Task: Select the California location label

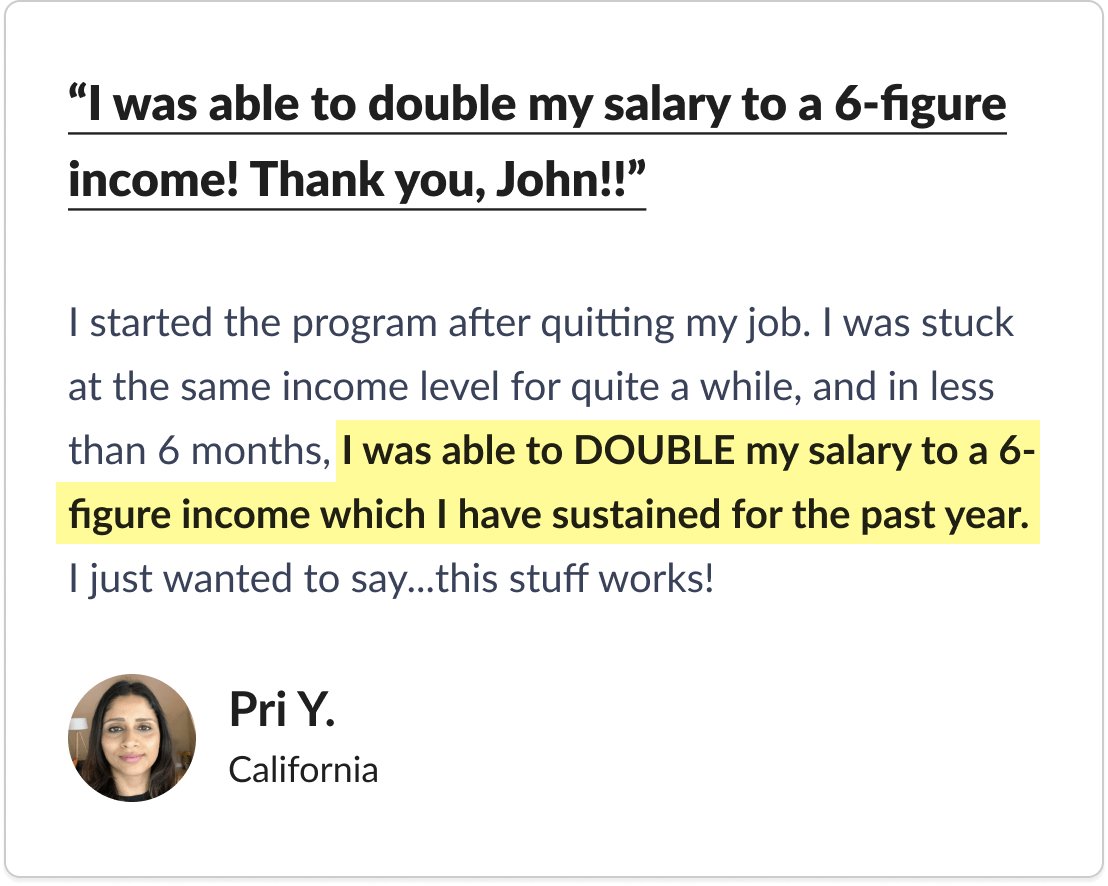Action: click(303, 769)
